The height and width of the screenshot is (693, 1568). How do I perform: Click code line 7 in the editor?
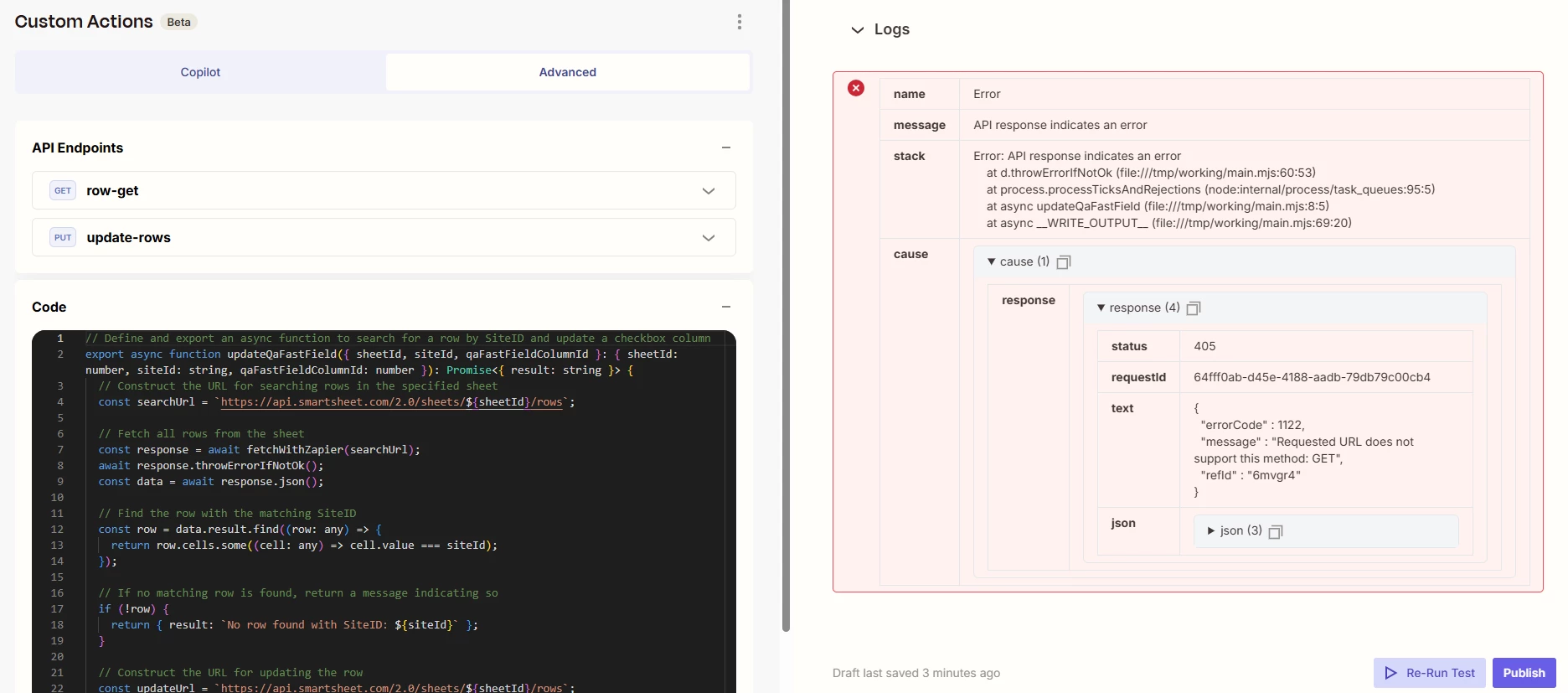(x=259, y=450)
